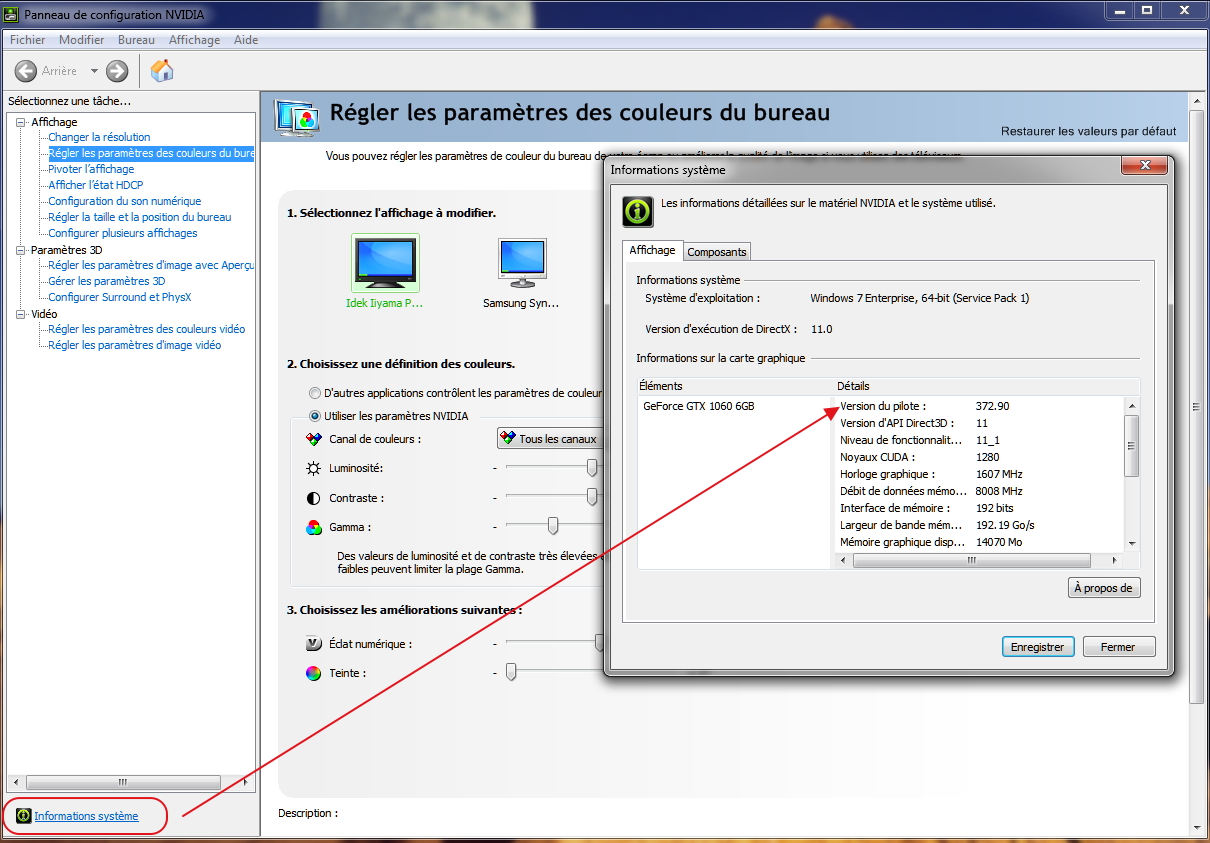Click the task tree horizontal scrollbar
This screenshot has height=843, width=1210.
click(x=124, y=782)
